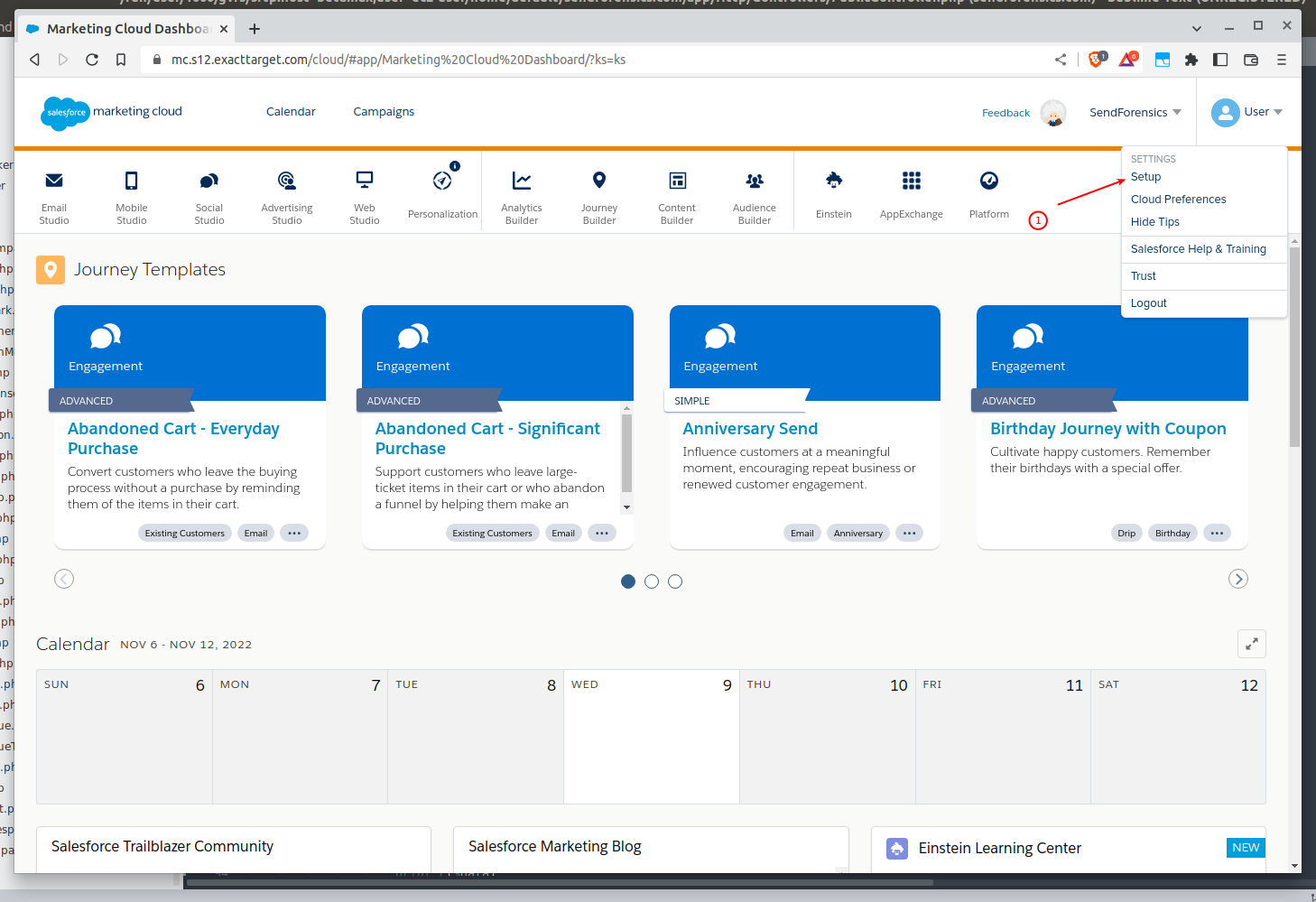Show more tags on Birthday Journey card
Viewport: 1316px width, 902px height.
[1217, 533]
